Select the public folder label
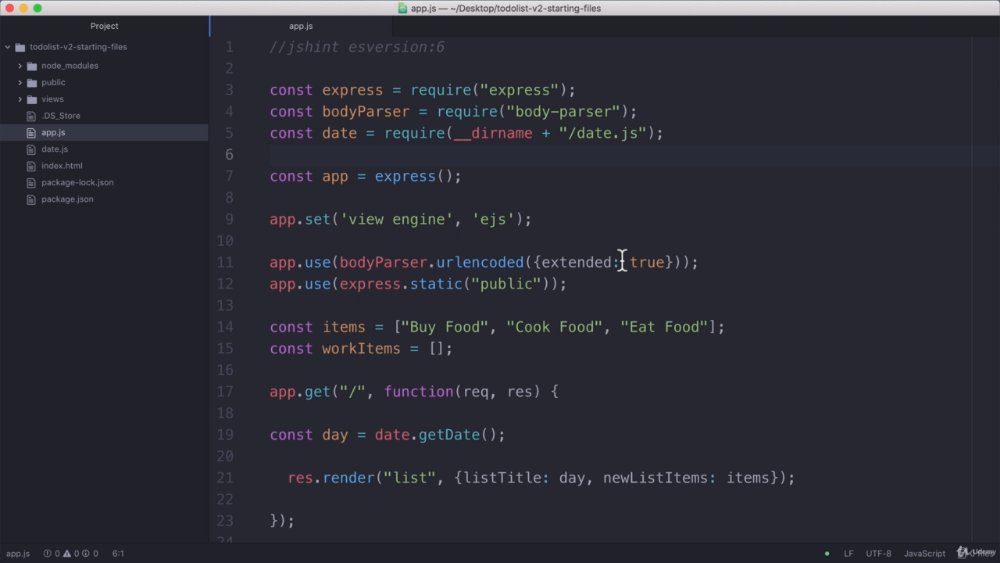 [53, 82]
